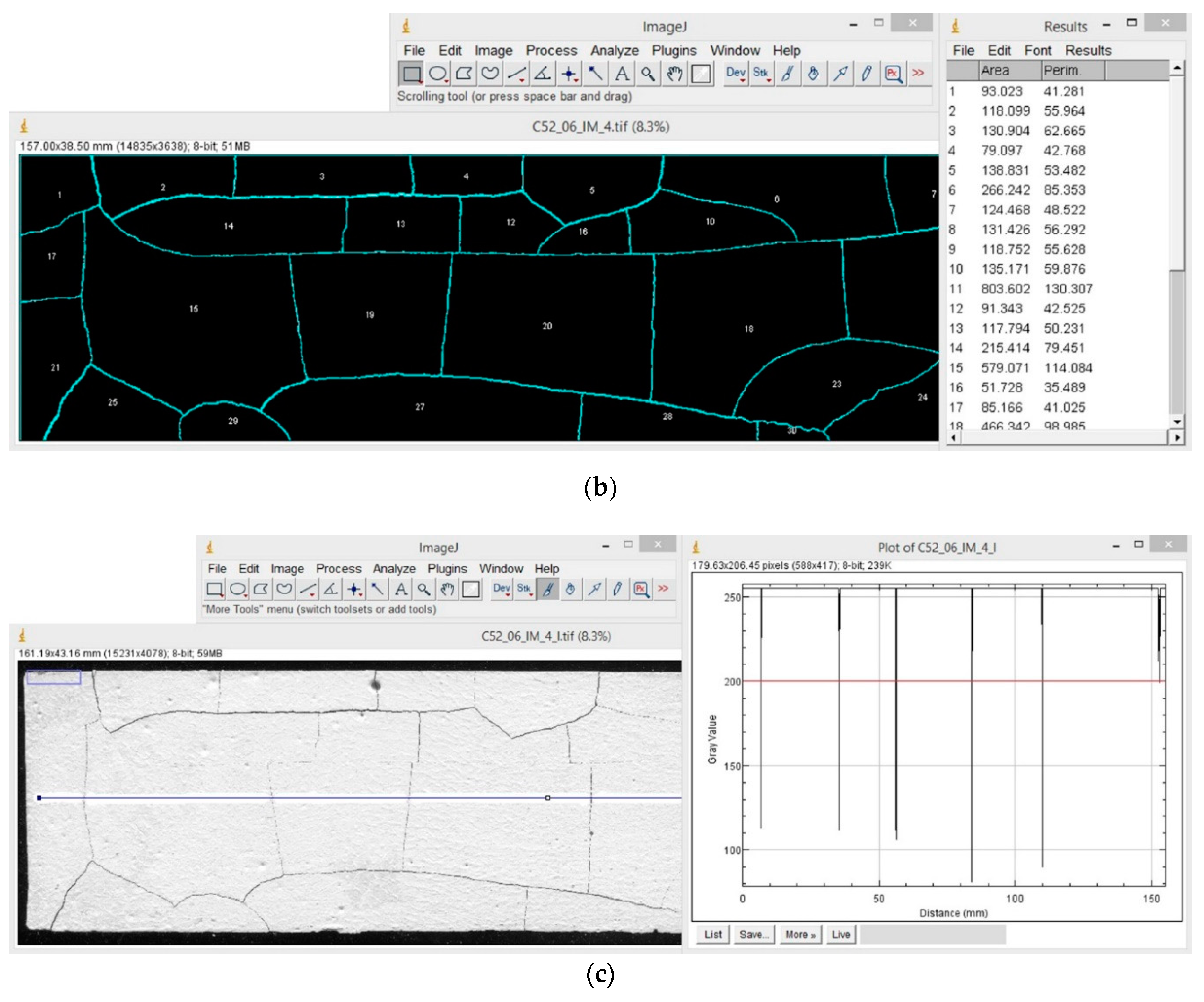Select Multi-point tool in top ImageJ toolbar
1204x1002 pixels.
[569, 74]
